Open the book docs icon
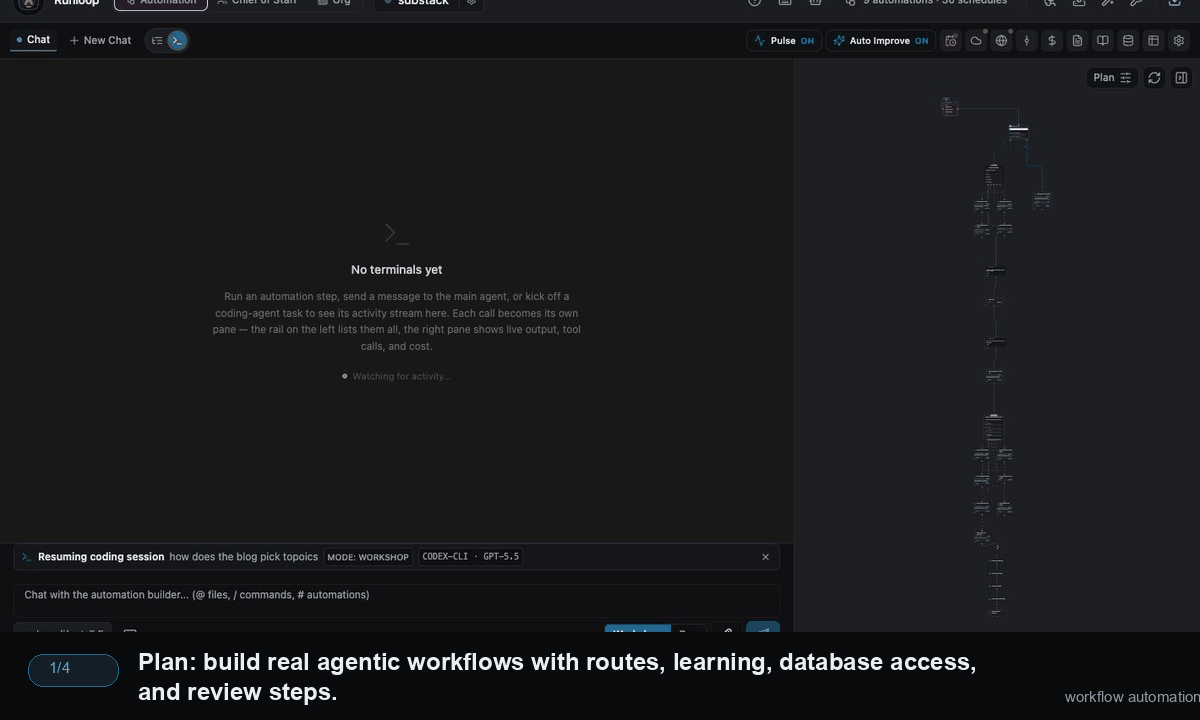The image size is (1200, 720). tap(1103, 41)
